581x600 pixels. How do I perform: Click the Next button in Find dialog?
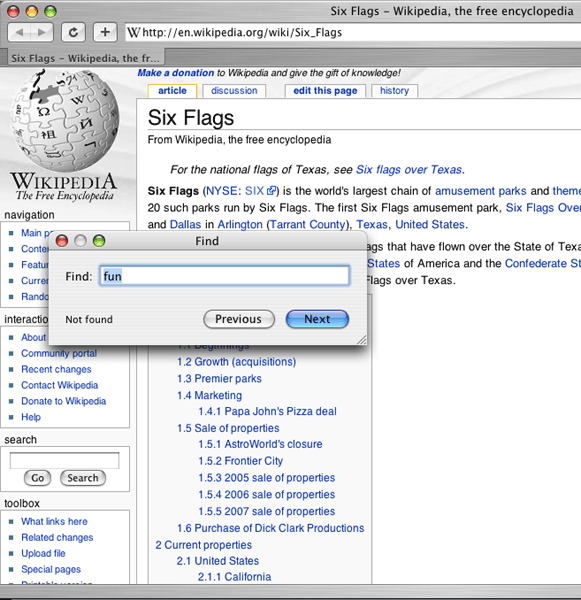click(317, 319)
